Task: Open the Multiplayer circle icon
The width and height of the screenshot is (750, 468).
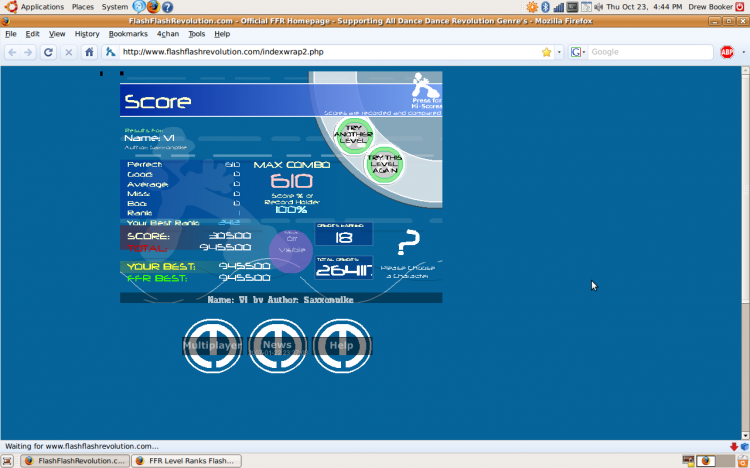Action: [x=212, y=345]
